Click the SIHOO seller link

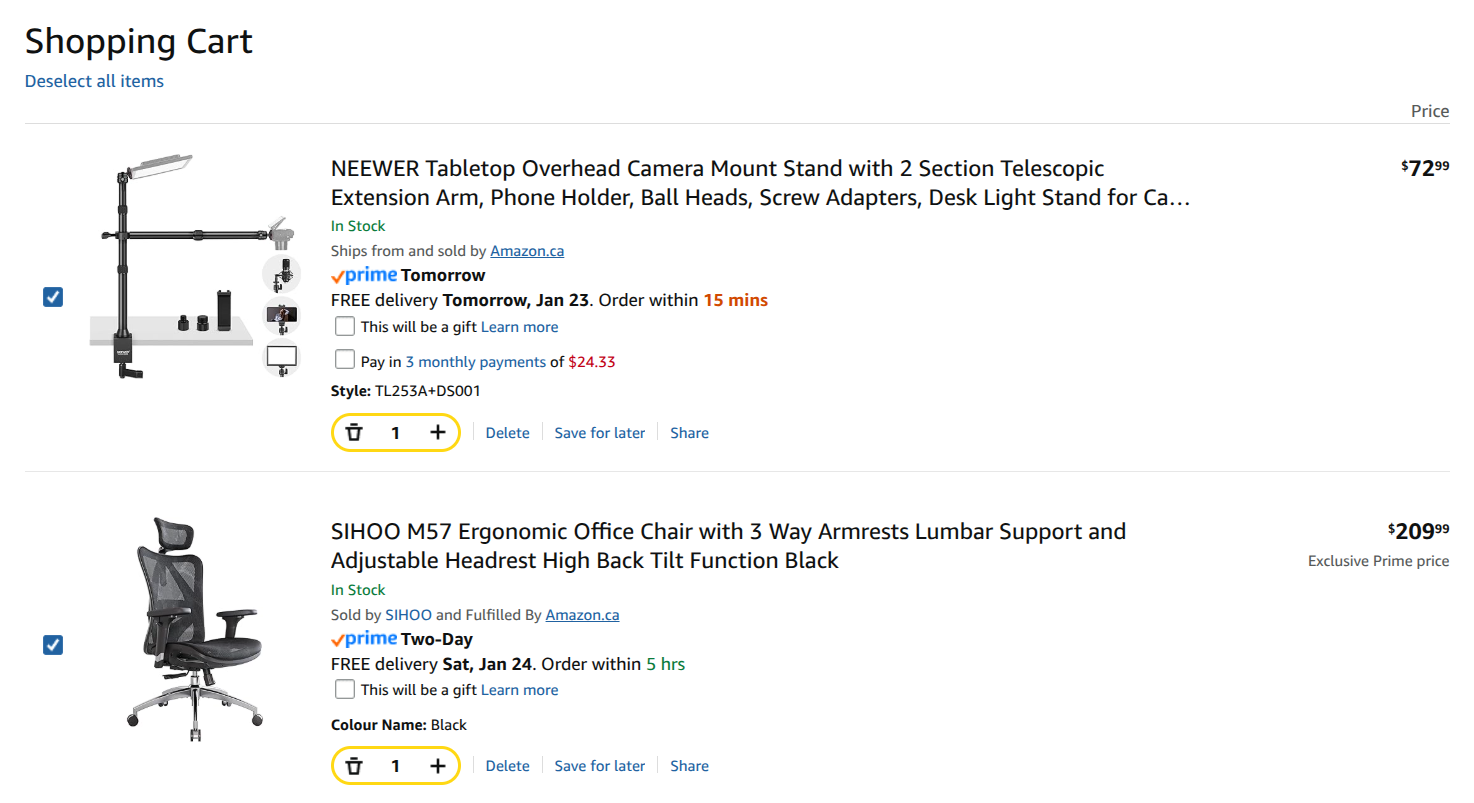tap(408, 615)
